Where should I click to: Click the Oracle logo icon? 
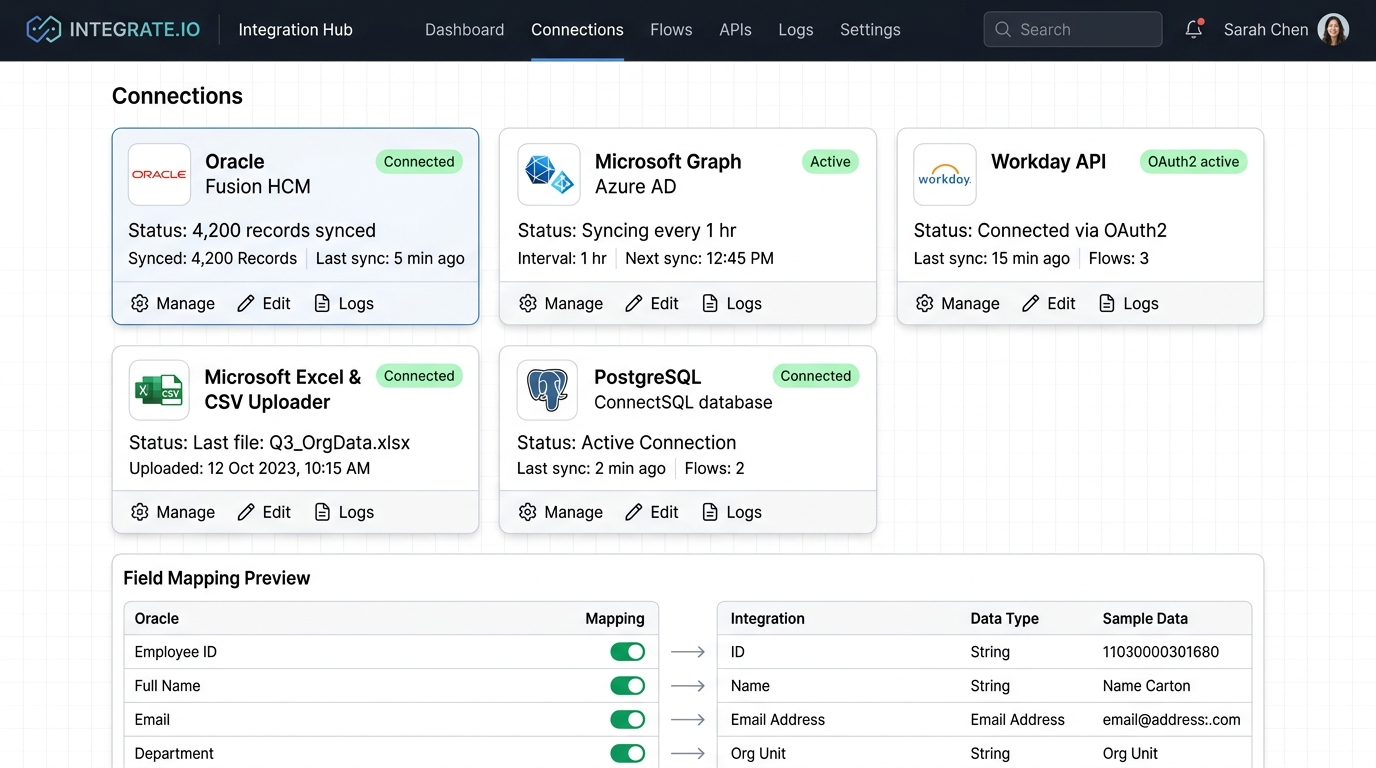pyautogui.click(x=159, y=174)
